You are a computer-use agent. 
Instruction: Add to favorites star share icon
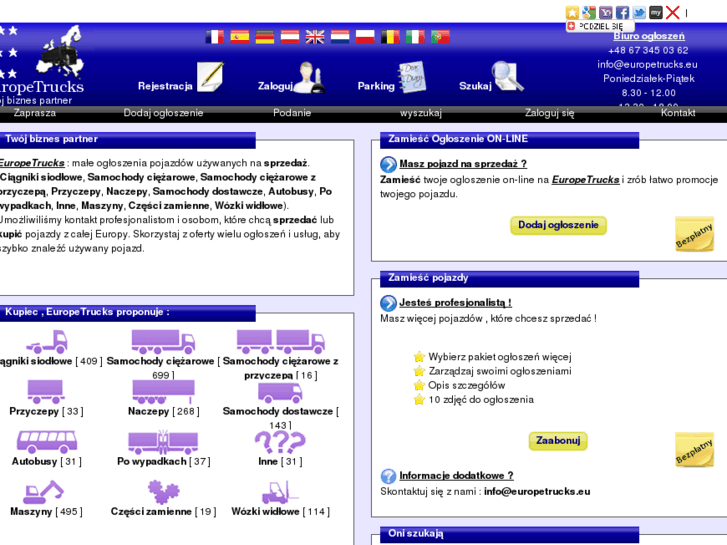[x=572, y=13]
